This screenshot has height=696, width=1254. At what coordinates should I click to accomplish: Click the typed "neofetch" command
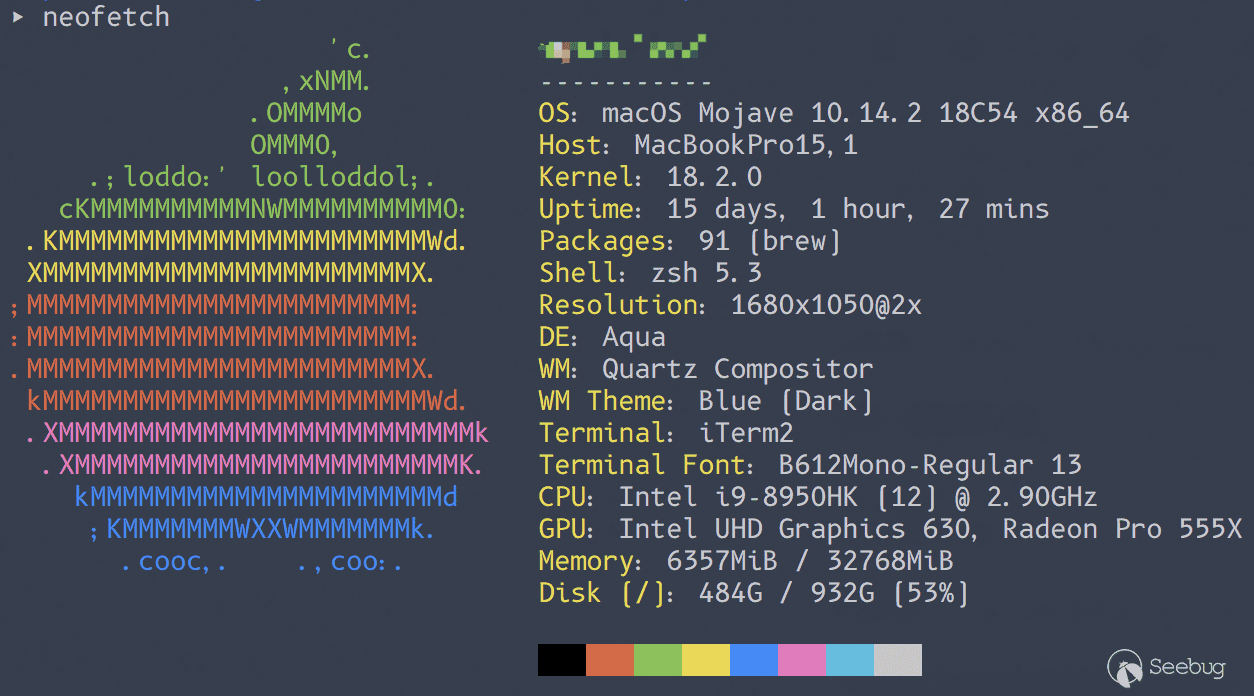coord(106,17)
